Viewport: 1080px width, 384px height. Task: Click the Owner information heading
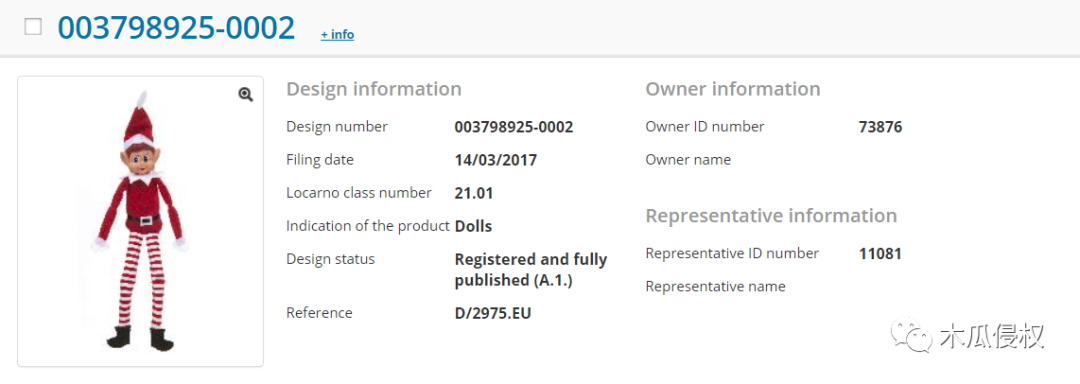733,89
